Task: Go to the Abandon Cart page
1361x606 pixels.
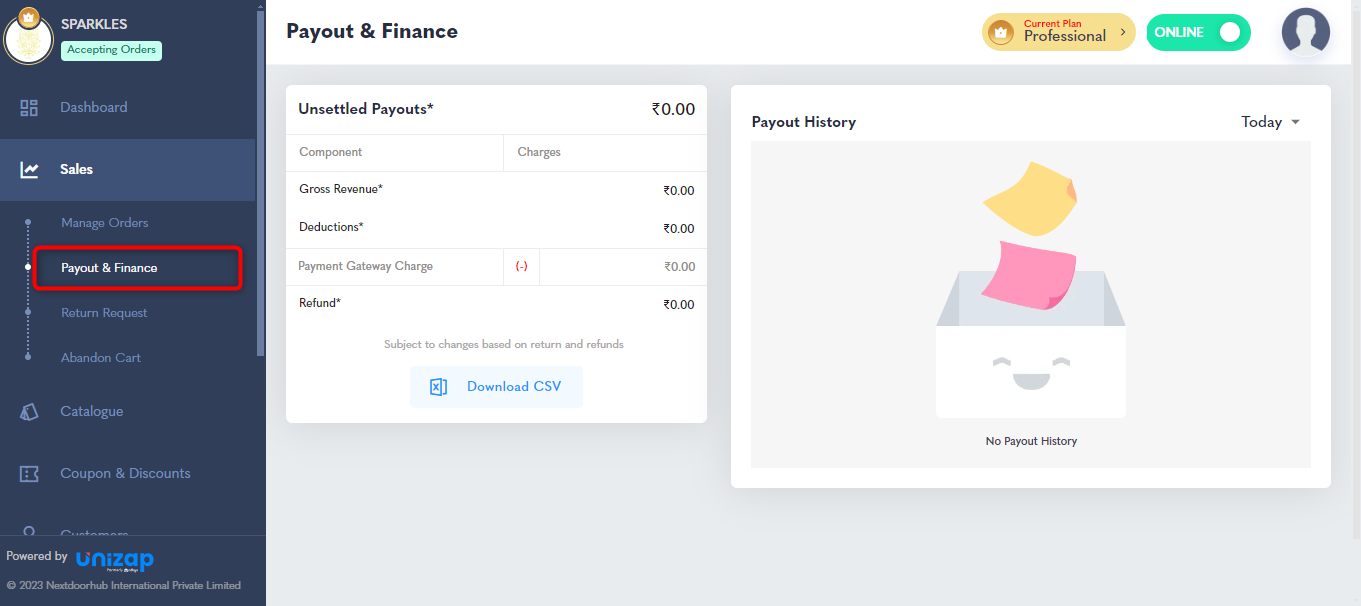Action: [101, 358]
